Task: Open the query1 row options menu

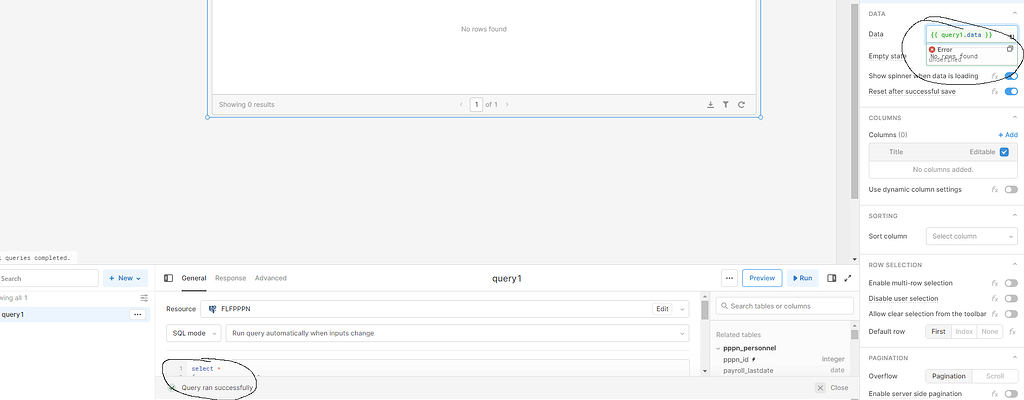Action: pyautogui.click(x=137, y=315)
